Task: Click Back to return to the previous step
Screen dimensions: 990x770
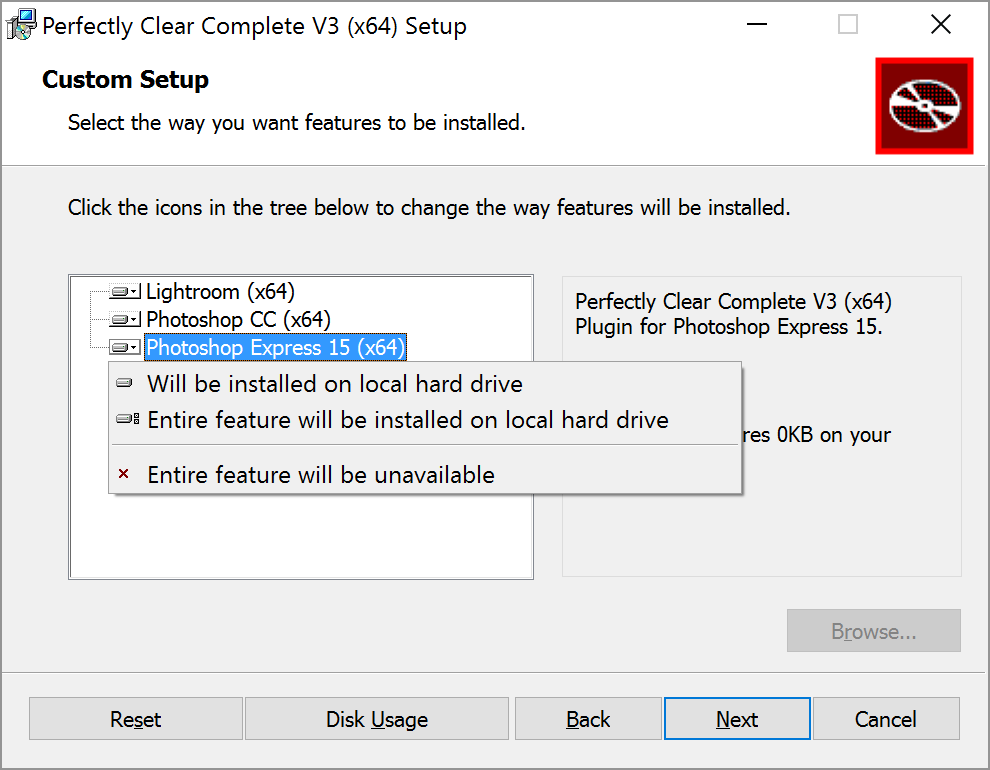Action: point(588,718)
